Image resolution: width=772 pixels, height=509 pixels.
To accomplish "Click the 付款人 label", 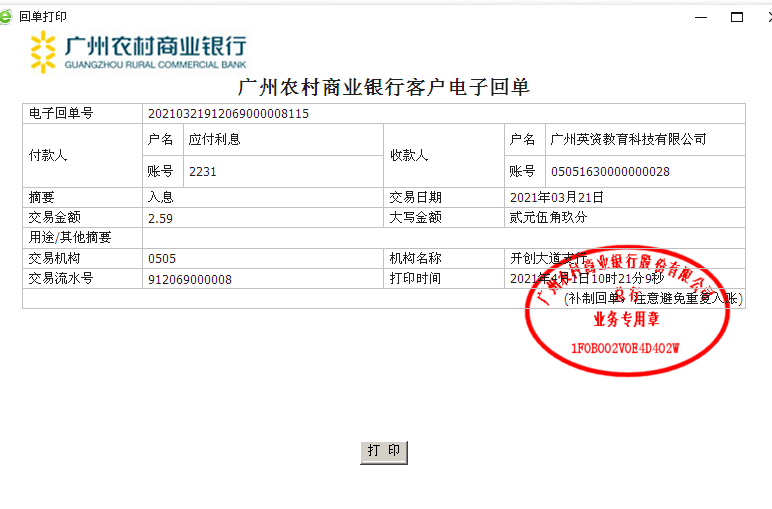I will (x=47, y=155).
